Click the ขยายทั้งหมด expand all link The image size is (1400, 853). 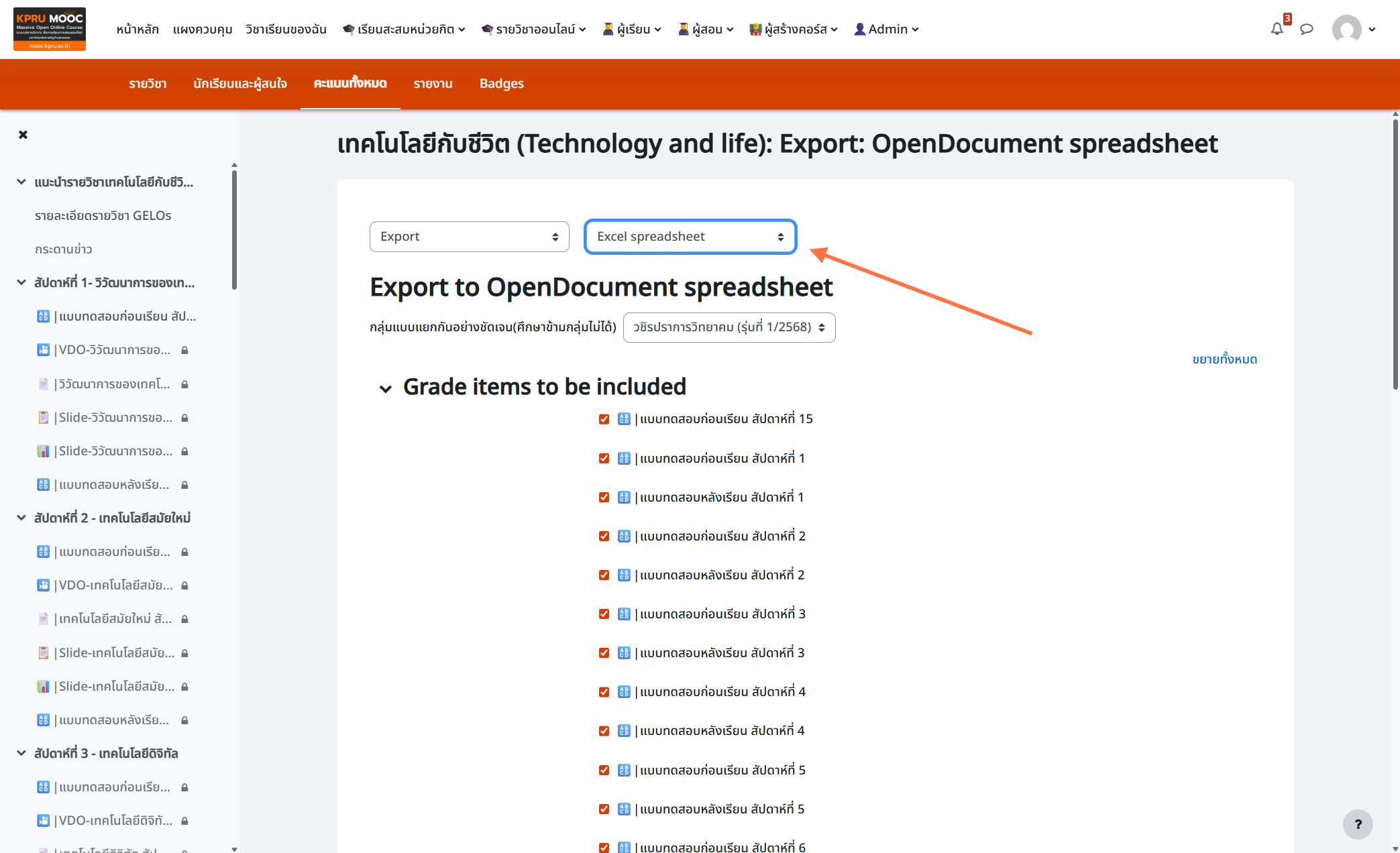pos(1224,359)
